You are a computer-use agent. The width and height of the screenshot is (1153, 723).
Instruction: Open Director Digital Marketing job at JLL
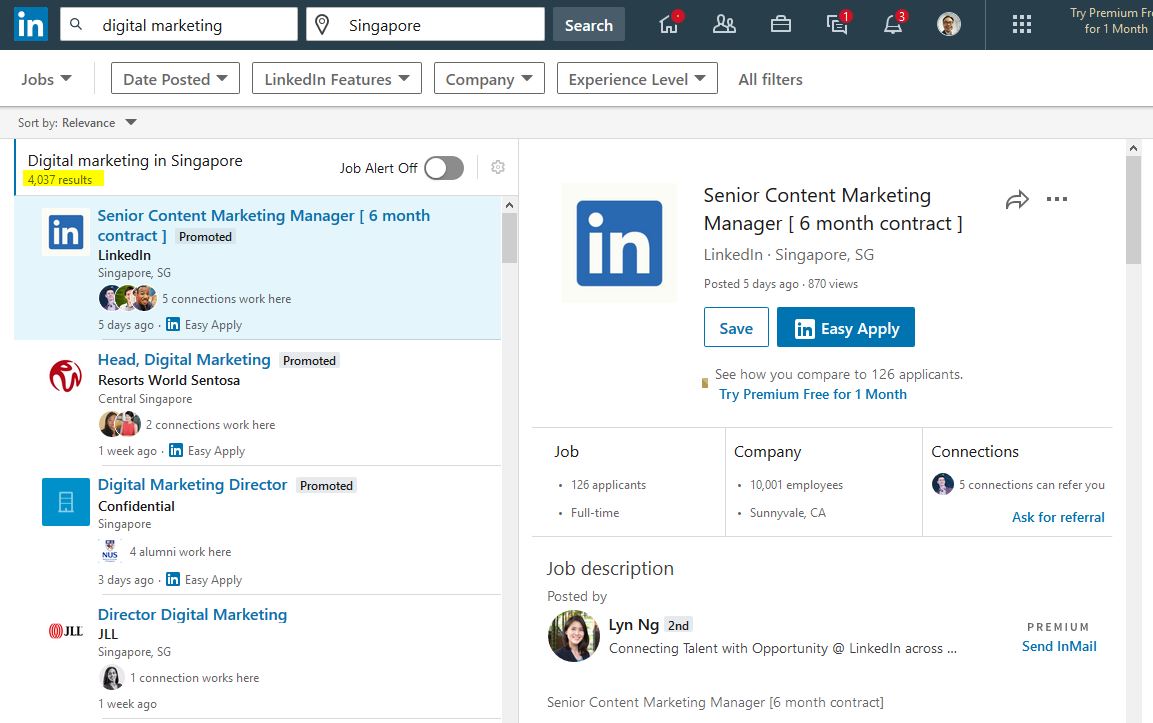192,613
